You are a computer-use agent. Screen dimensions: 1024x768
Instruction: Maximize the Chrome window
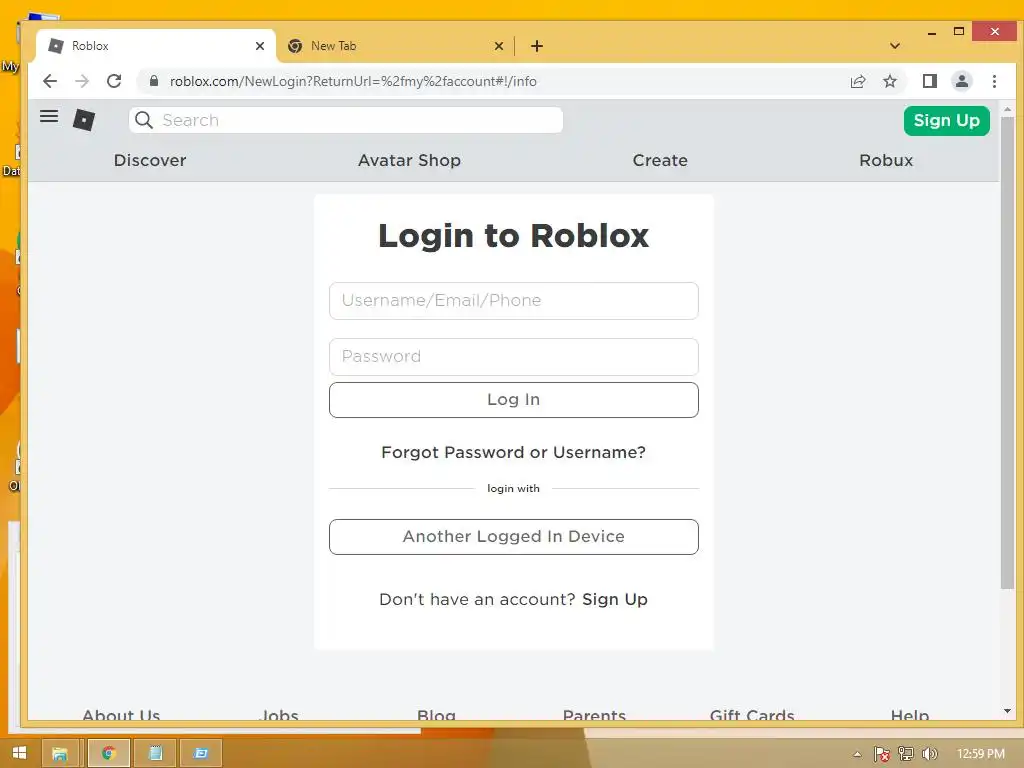point(958,31)
